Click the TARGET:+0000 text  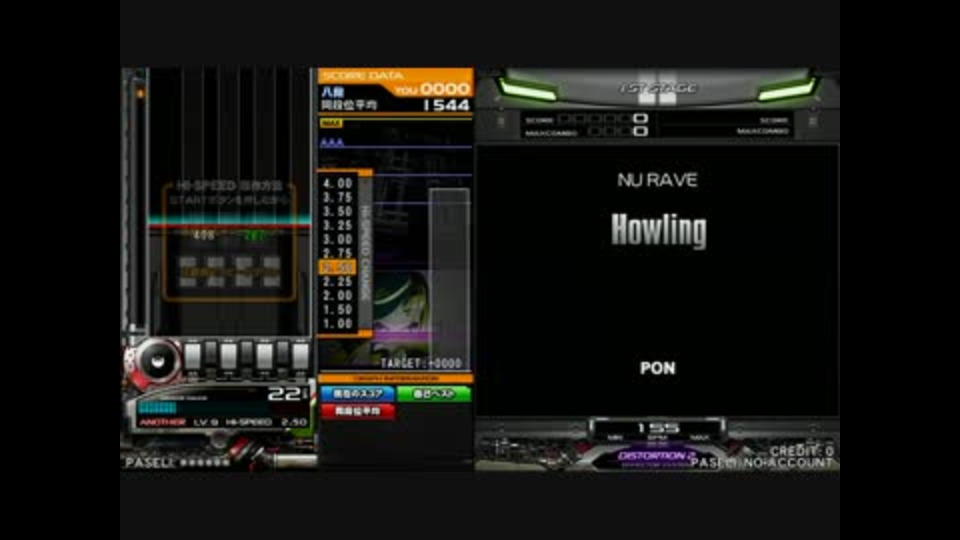[421, 364]
